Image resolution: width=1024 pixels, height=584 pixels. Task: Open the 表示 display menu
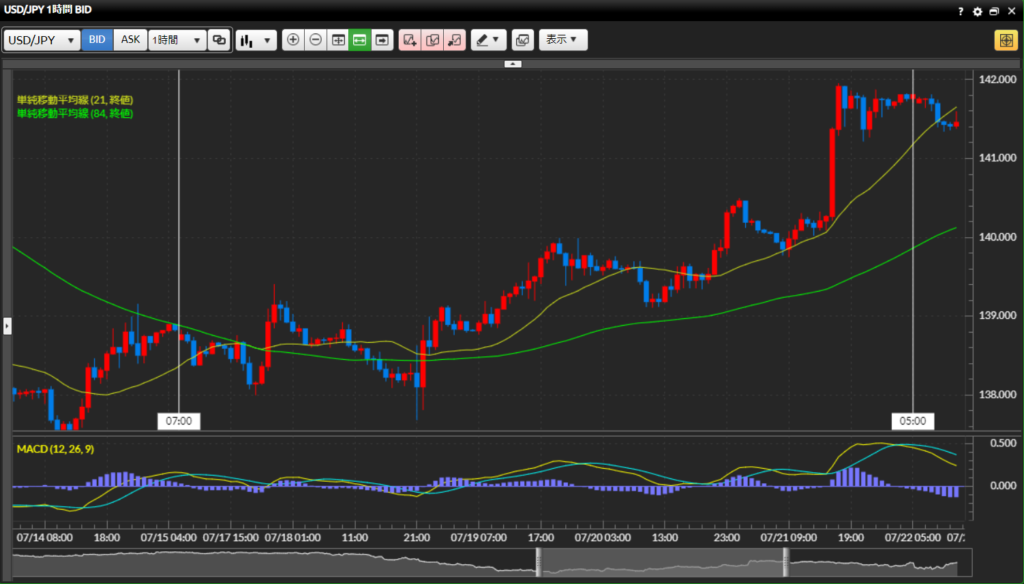click(563, 40)
